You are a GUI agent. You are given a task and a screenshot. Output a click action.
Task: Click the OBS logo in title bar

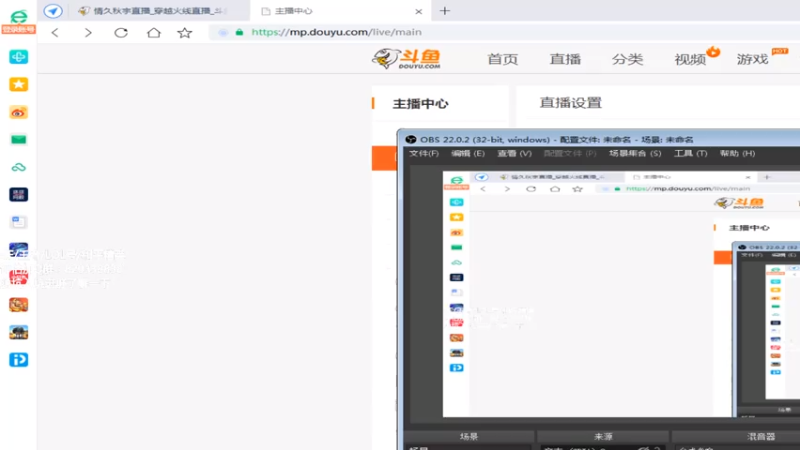click(411, 139)
